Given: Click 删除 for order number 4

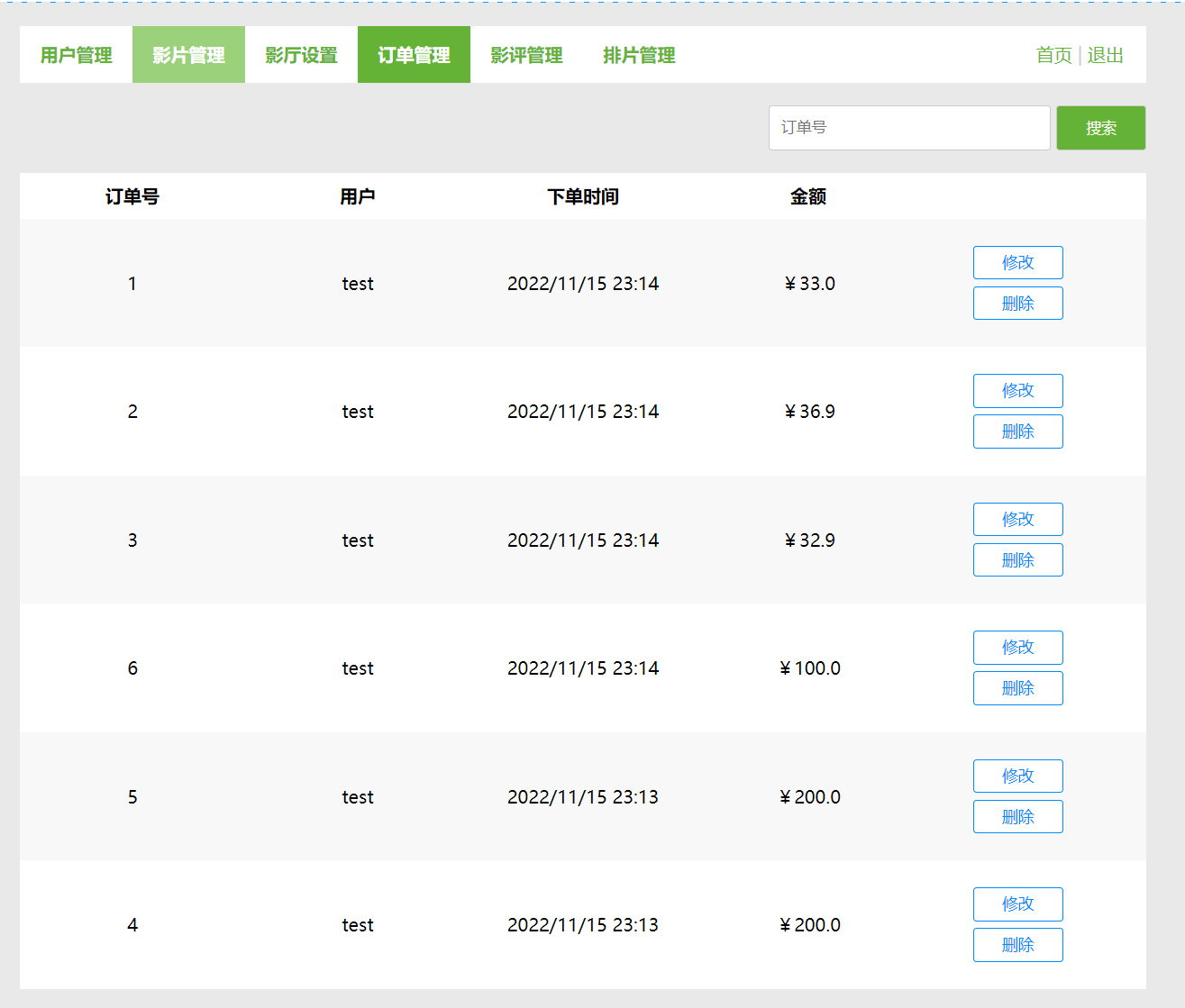Looking at the screenshot, I should 1017,944.
